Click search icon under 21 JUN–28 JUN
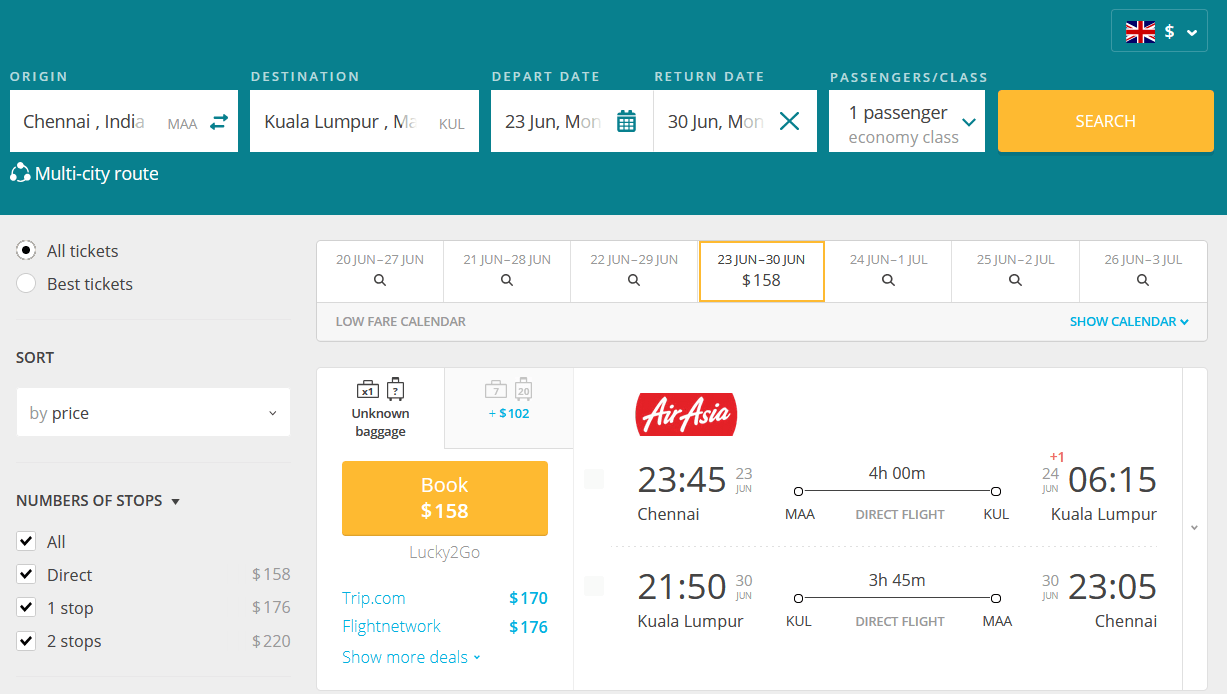Screen dimensions: 1227x694 [x=507, y=281]
